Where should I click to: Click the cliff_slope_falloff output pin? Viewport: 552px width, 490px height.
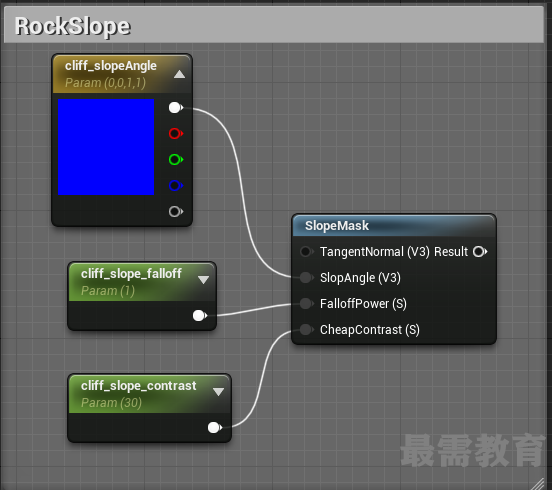[200, 316]
